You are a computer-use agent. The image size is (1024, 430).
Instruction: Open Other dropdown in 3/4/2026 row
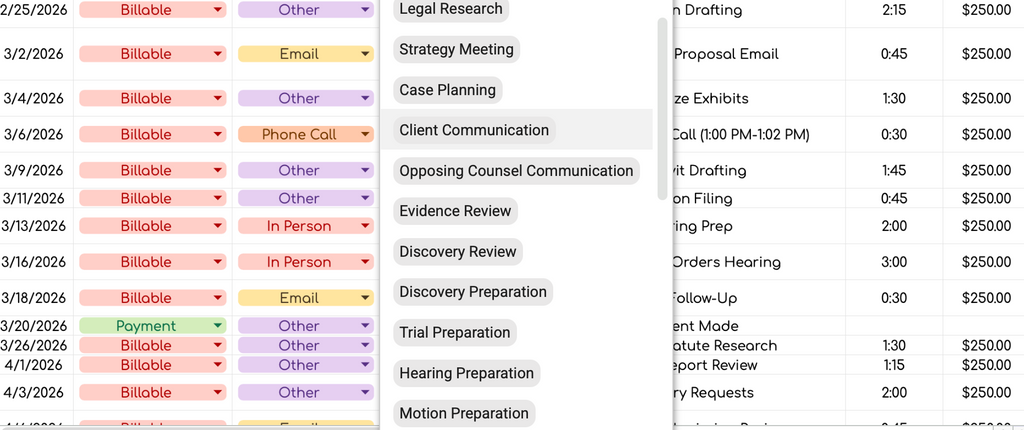pyautogui.click(x=306, y=99)
